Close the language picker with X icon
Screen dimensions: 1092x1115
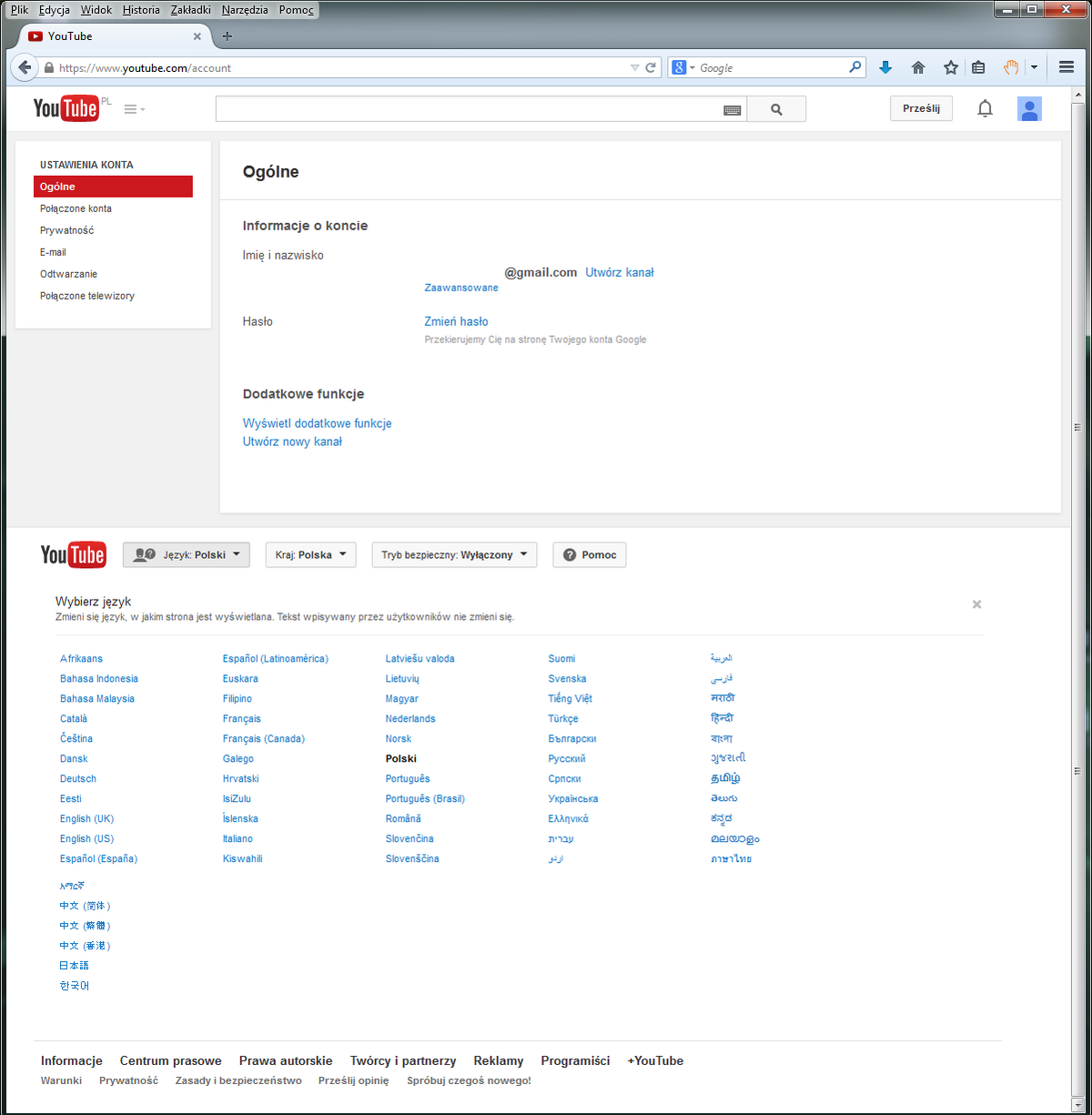[x=976, y=604]
